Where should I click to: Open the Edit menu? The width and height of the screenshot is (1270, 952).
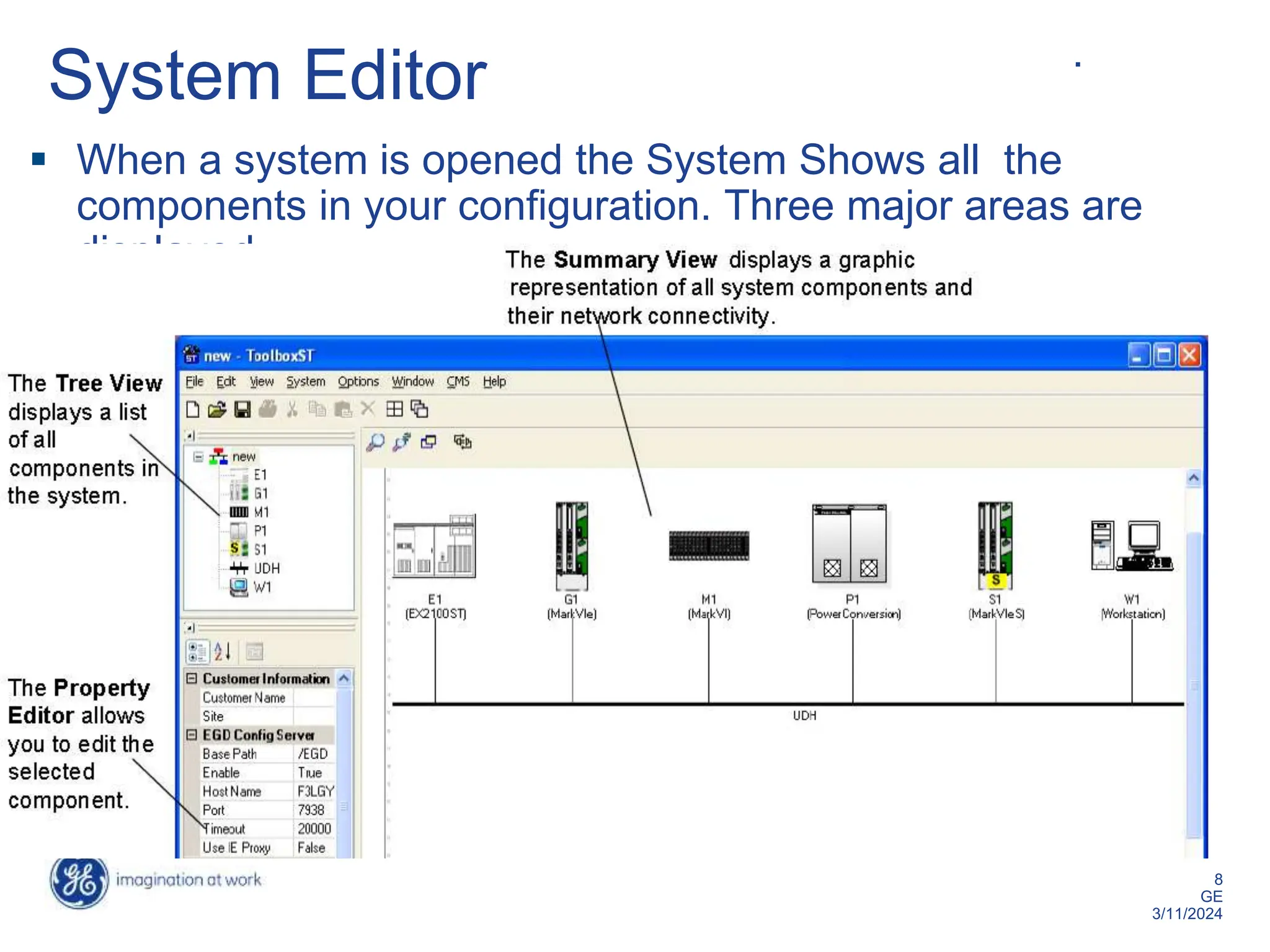tap(226, 381)
